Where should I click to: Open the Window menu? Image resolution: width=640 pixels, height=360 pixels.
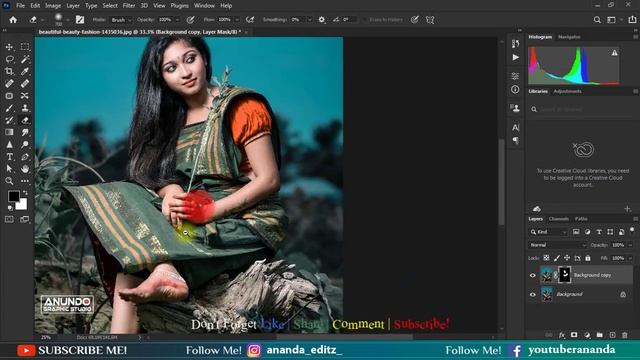pyautogui.click(x=204, y=6)
